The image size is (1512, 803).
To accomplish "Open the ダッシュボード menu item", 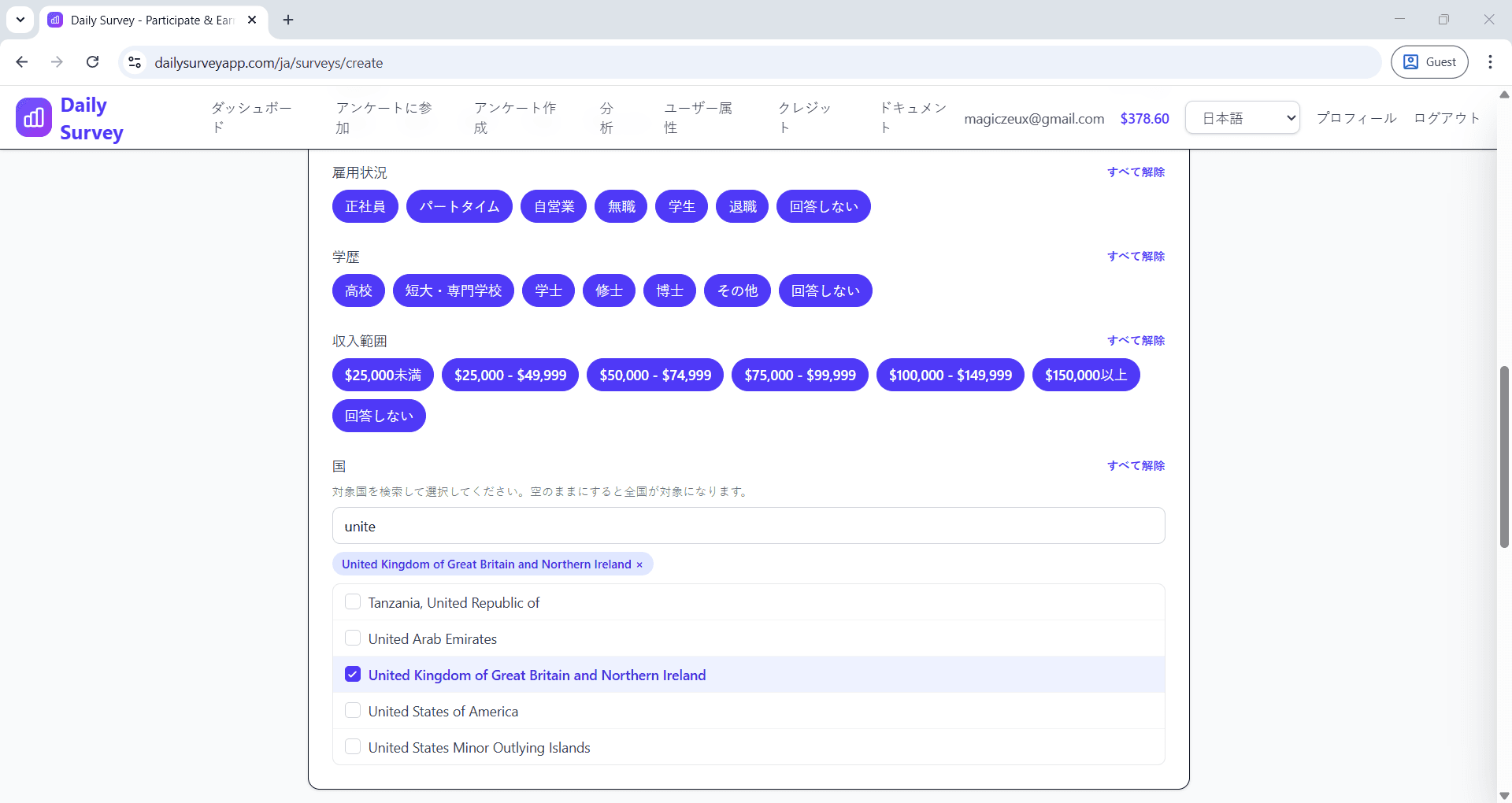I will (250, 117).
